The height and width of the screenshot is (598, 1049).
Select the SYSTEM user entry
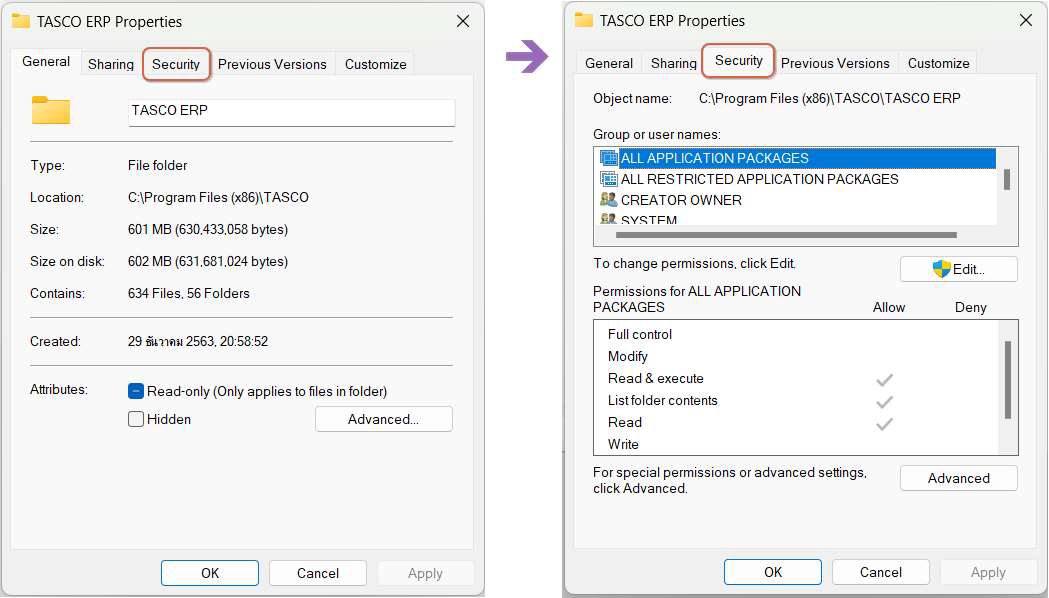click(648, 220)
